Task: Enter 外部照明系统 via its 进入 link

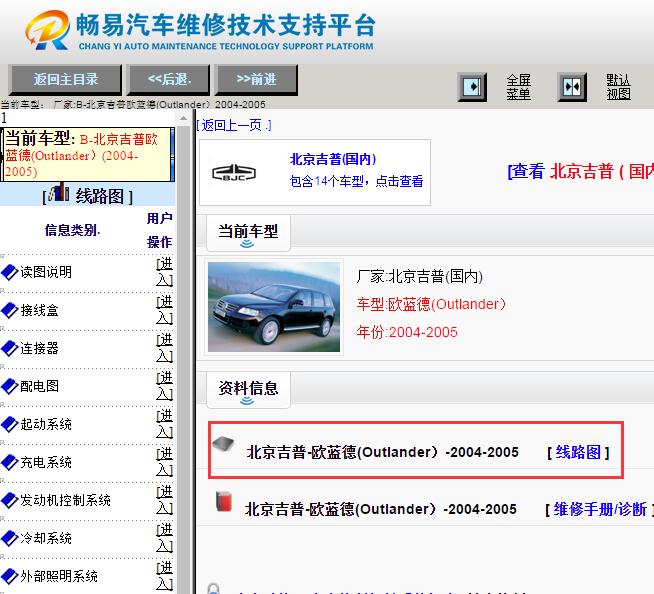Action: point(165,576)
